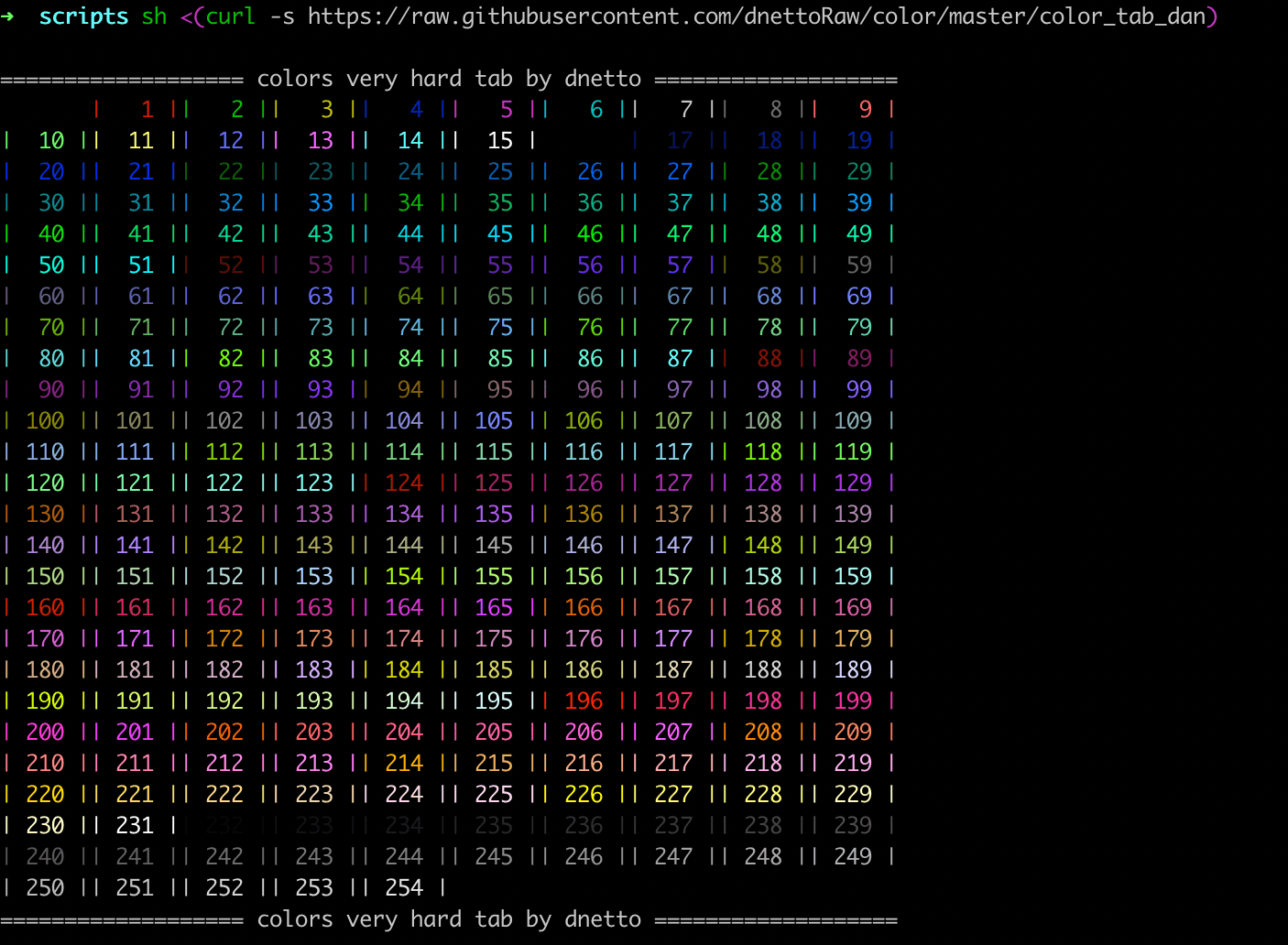Click the raw.githubusercontent.com URL
This screenshot has height=945, width=1288.
[x=757, y=16]
